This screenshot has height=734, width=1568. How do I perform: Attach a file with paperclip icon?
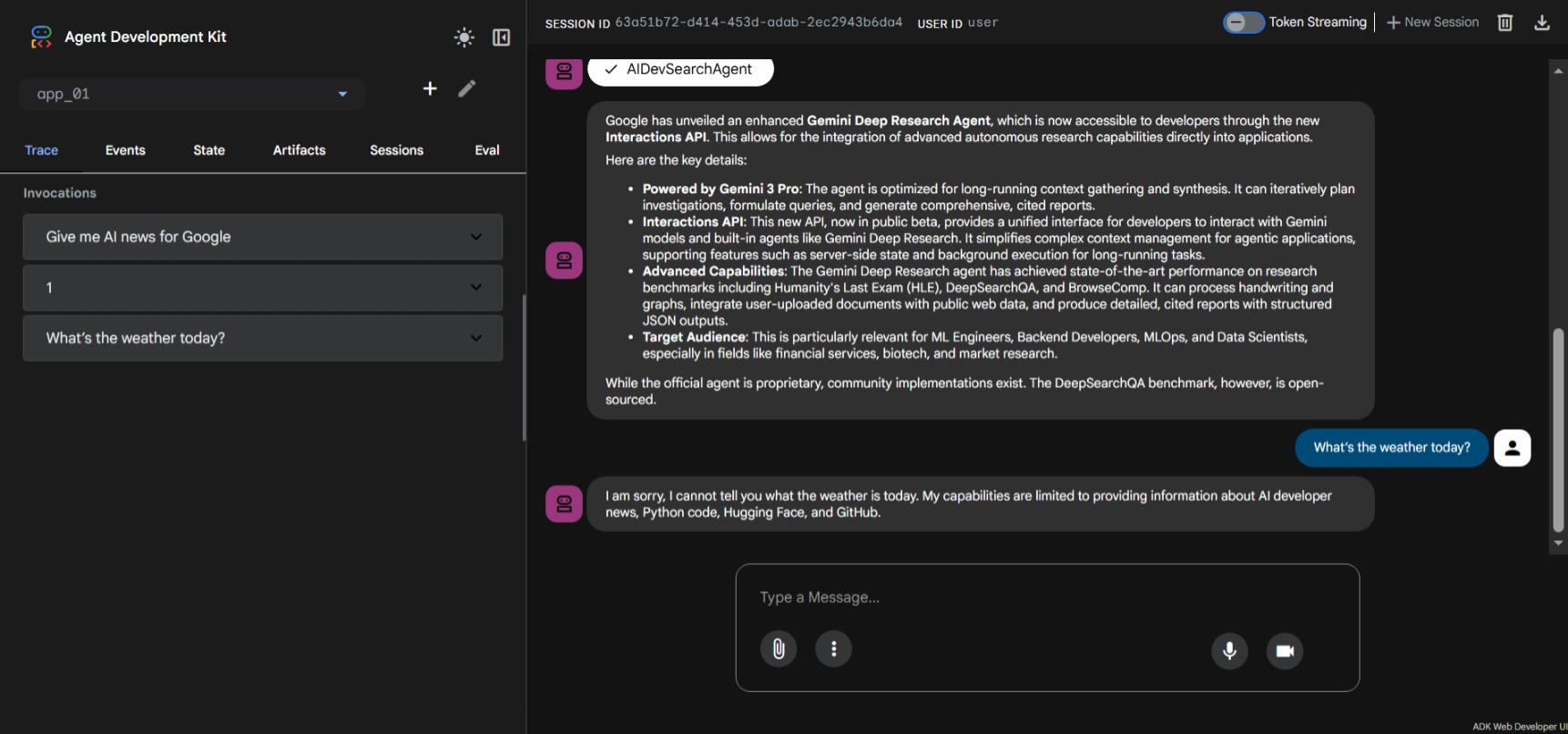coord(779,648)
